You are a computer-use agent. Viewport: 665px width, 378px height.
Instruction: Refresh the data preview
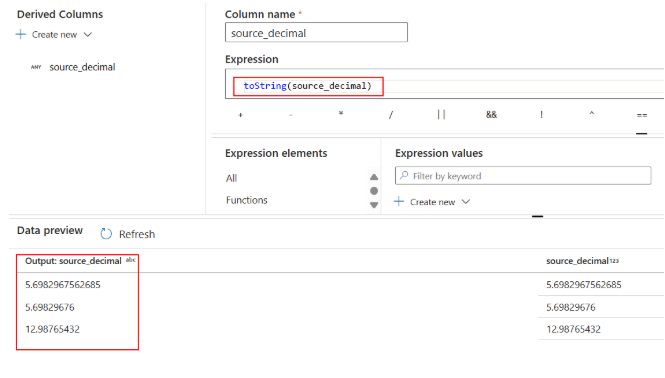(128, 234)
